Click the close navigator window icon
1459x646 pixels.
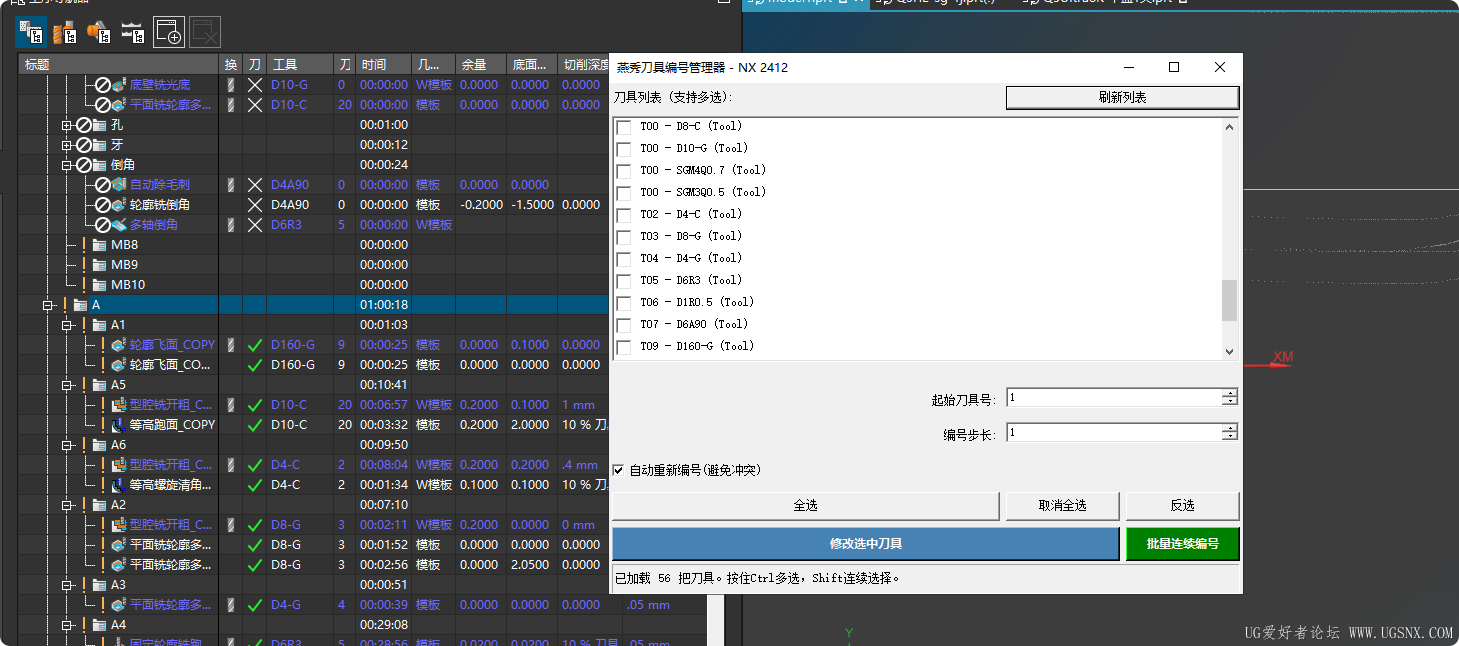204,31
